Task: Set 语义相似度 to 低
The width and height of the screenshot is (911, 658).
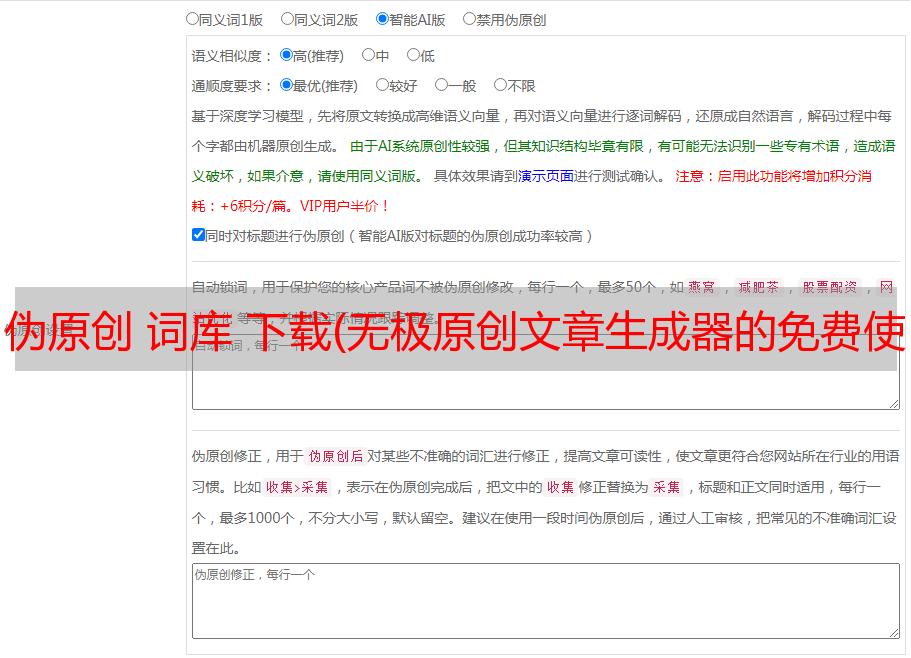Action: click(414, 55)
